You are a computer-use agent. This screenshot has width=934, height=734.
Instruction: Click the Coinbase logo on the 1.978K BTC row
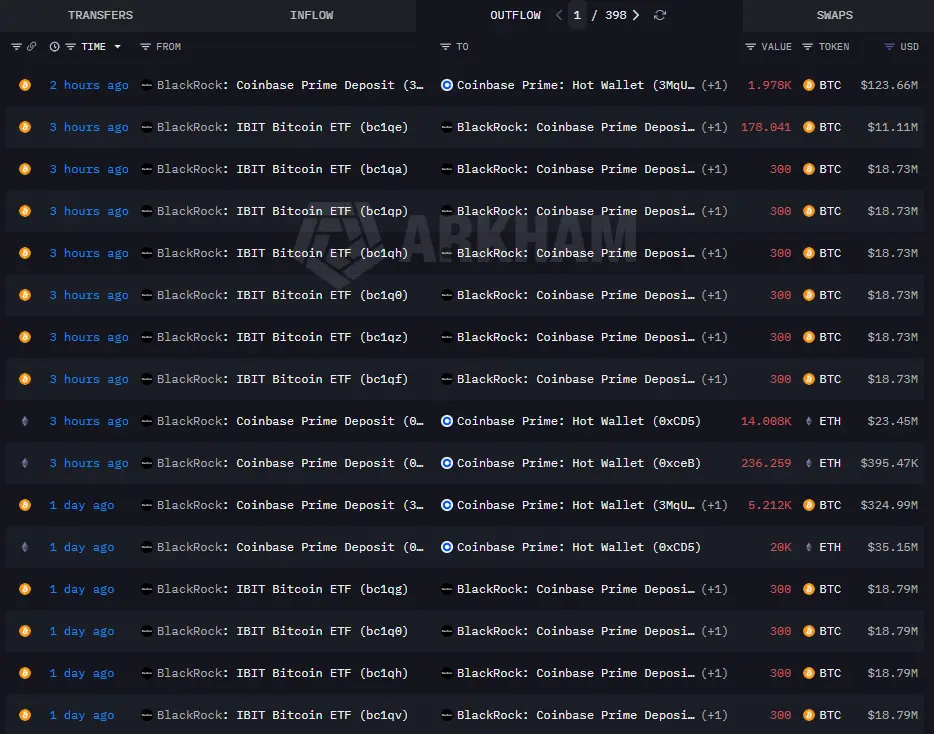click(x=447, y=85)
